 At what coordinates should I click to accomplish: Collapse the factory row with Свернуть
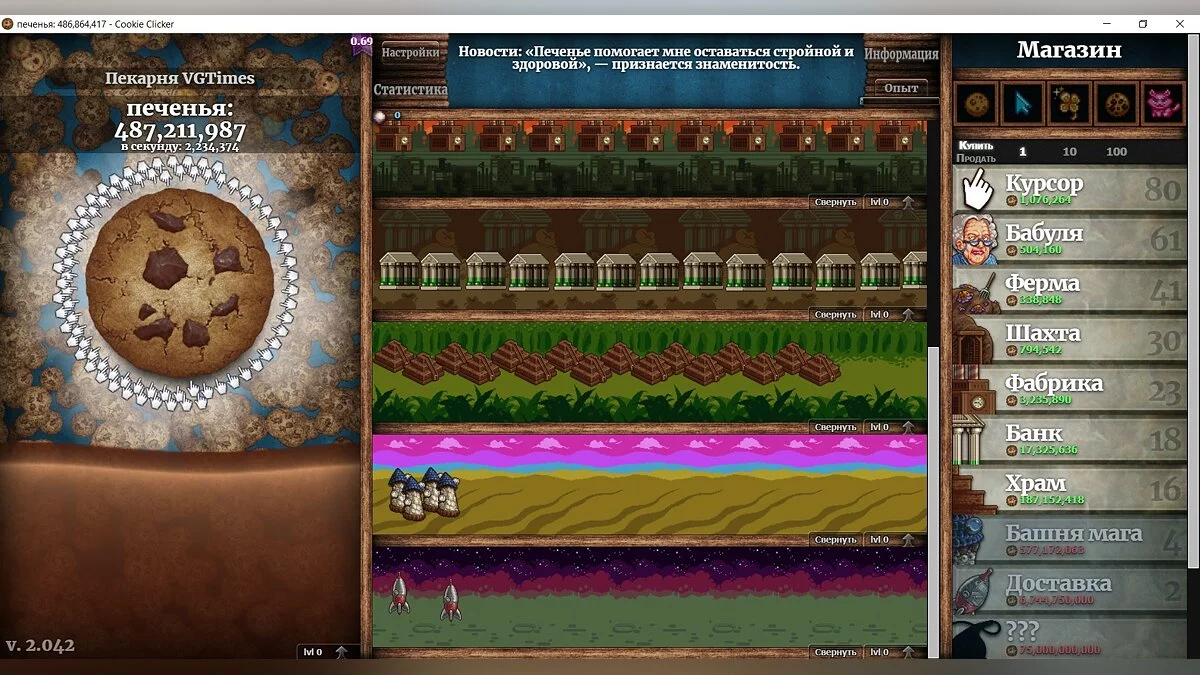pyautogui.click(x=836, y=202)
